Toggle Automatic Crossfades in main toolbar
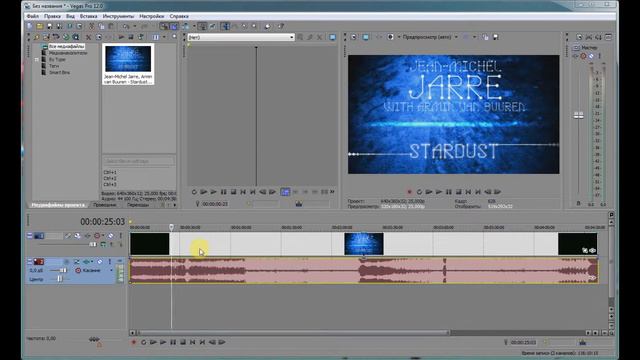Viewport: 640px width, 360px height. (174, 26)
